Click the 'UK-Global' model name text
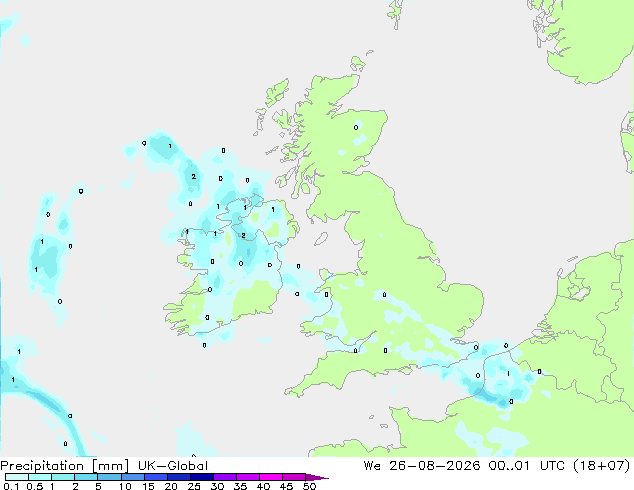Viewport: 634px width, 490px height. (173, 466)
